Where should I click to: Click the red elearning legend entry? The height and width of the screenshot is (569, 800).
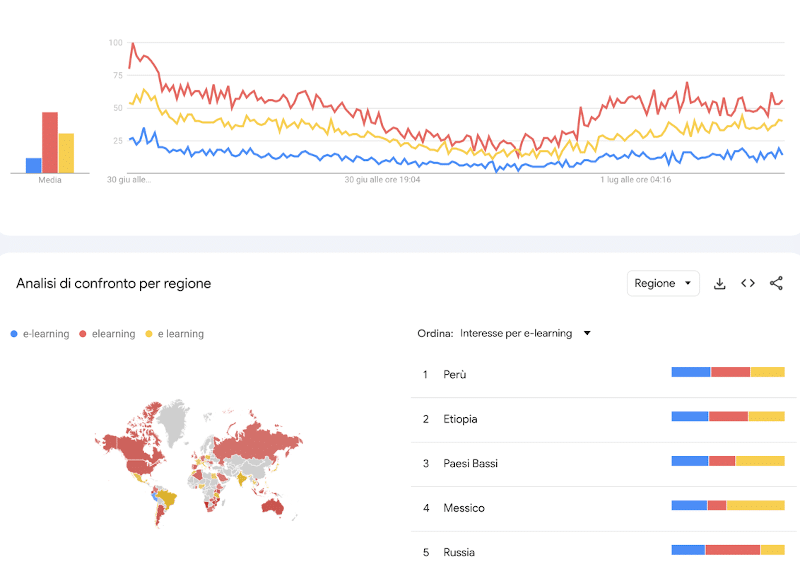[x=107, y=334]
